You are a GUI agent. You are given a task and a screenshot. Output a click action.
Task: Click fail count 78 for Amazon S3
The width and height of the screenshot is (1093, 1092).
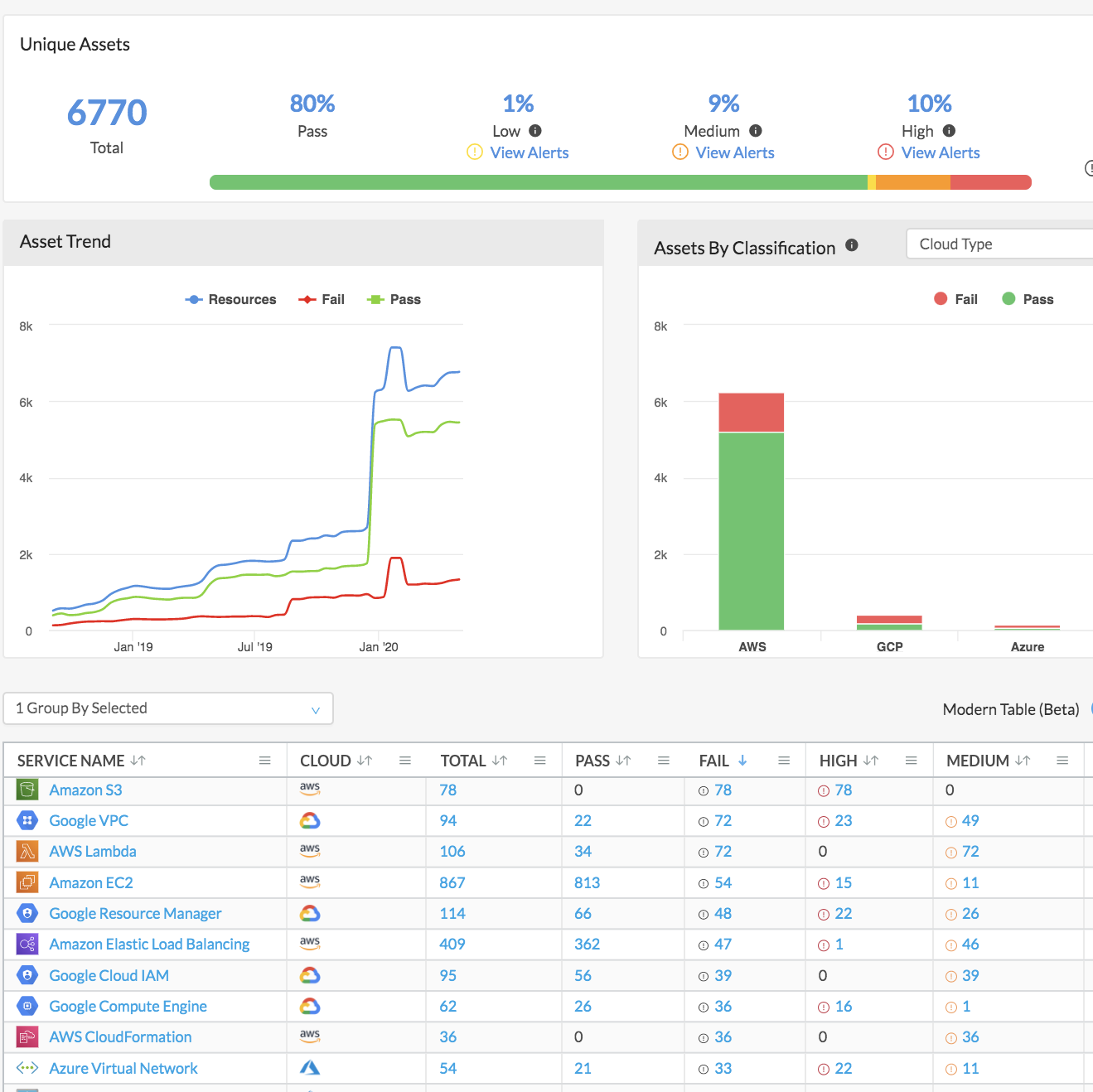tap(723, 790)
